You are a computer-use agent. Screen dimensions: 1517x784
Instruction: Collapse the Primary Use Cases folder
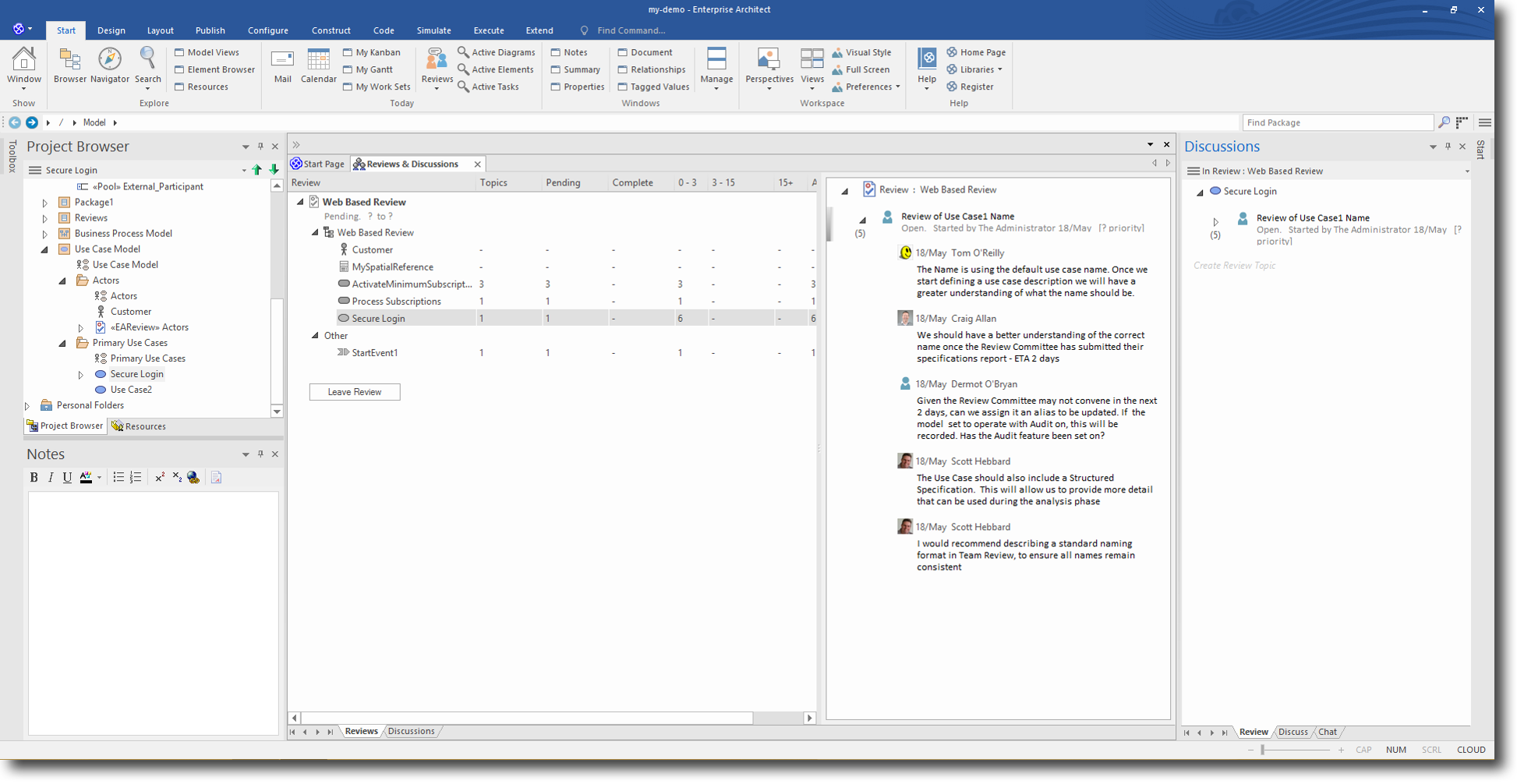[62, 343]
